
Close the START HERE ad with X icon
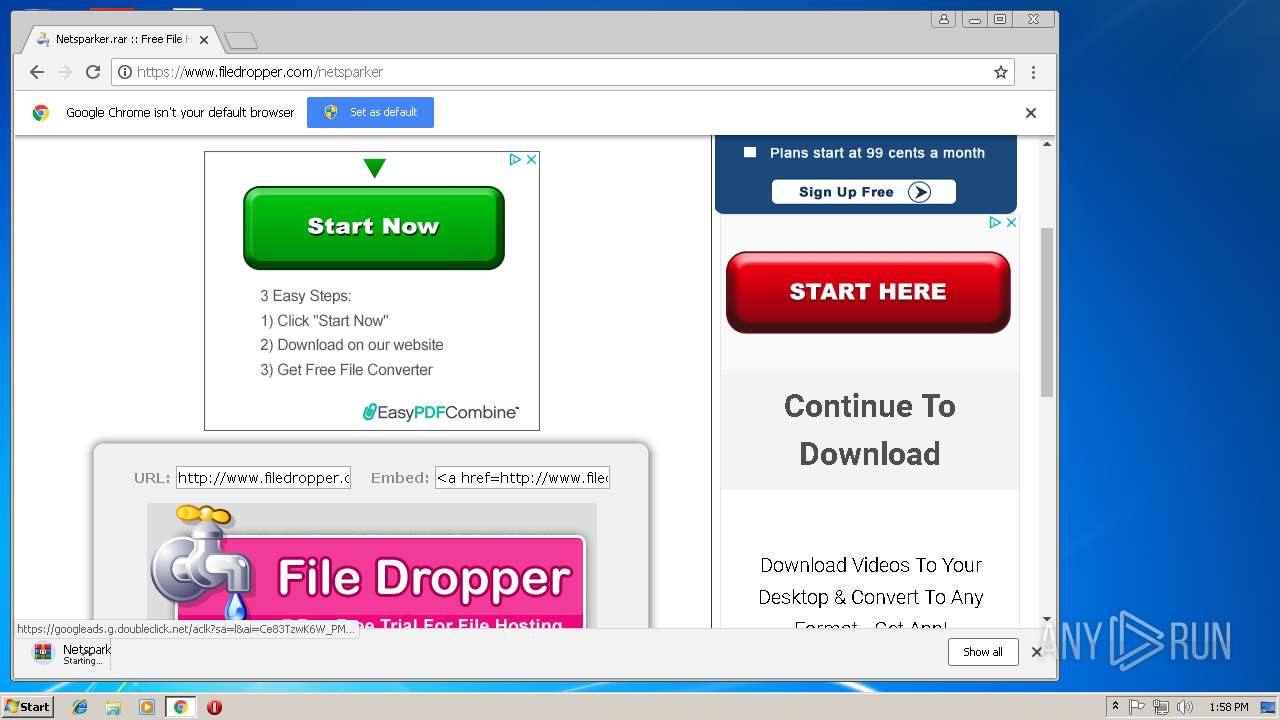pos(1011,222)
